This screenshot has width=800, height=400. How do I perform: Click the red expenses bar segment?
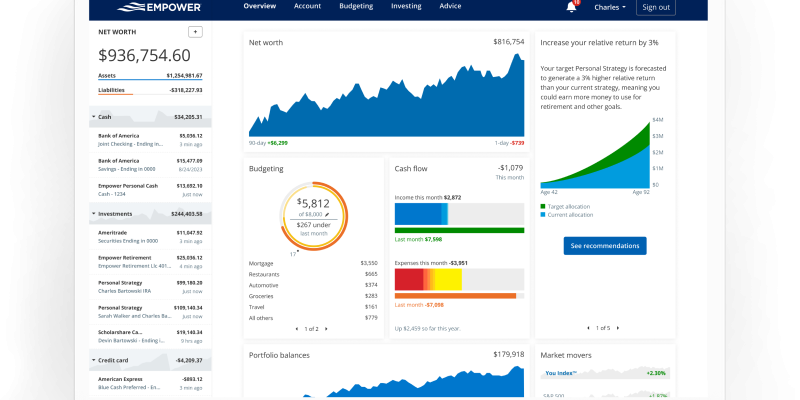[x=409, y=279]
